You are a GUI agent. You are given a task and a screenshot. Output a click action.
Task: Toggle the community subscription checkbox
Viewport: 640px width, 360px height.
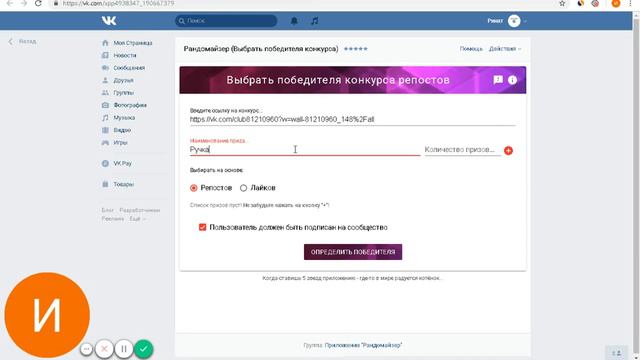[x=202, y=227]
